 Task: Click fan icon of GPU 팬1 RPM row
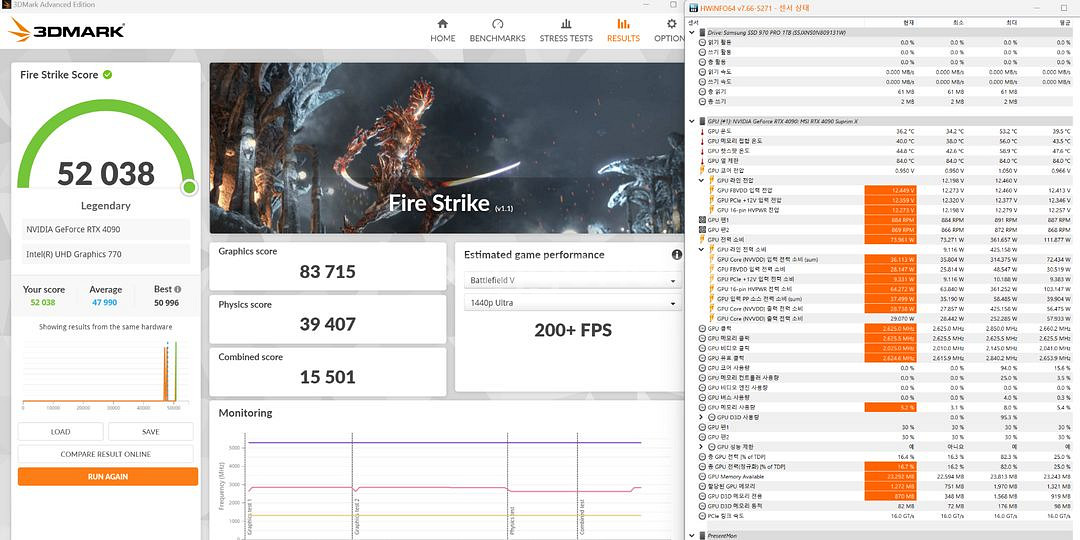[702, 220]
